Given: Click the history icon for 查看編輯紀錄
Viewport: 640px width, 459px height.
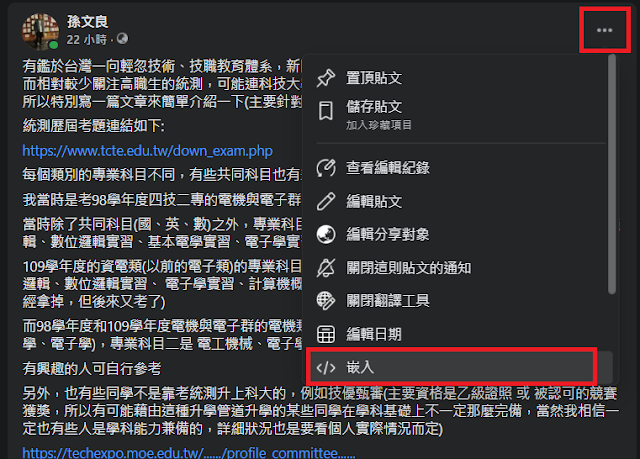Looking at the screenshot, I should coord(326,168).
